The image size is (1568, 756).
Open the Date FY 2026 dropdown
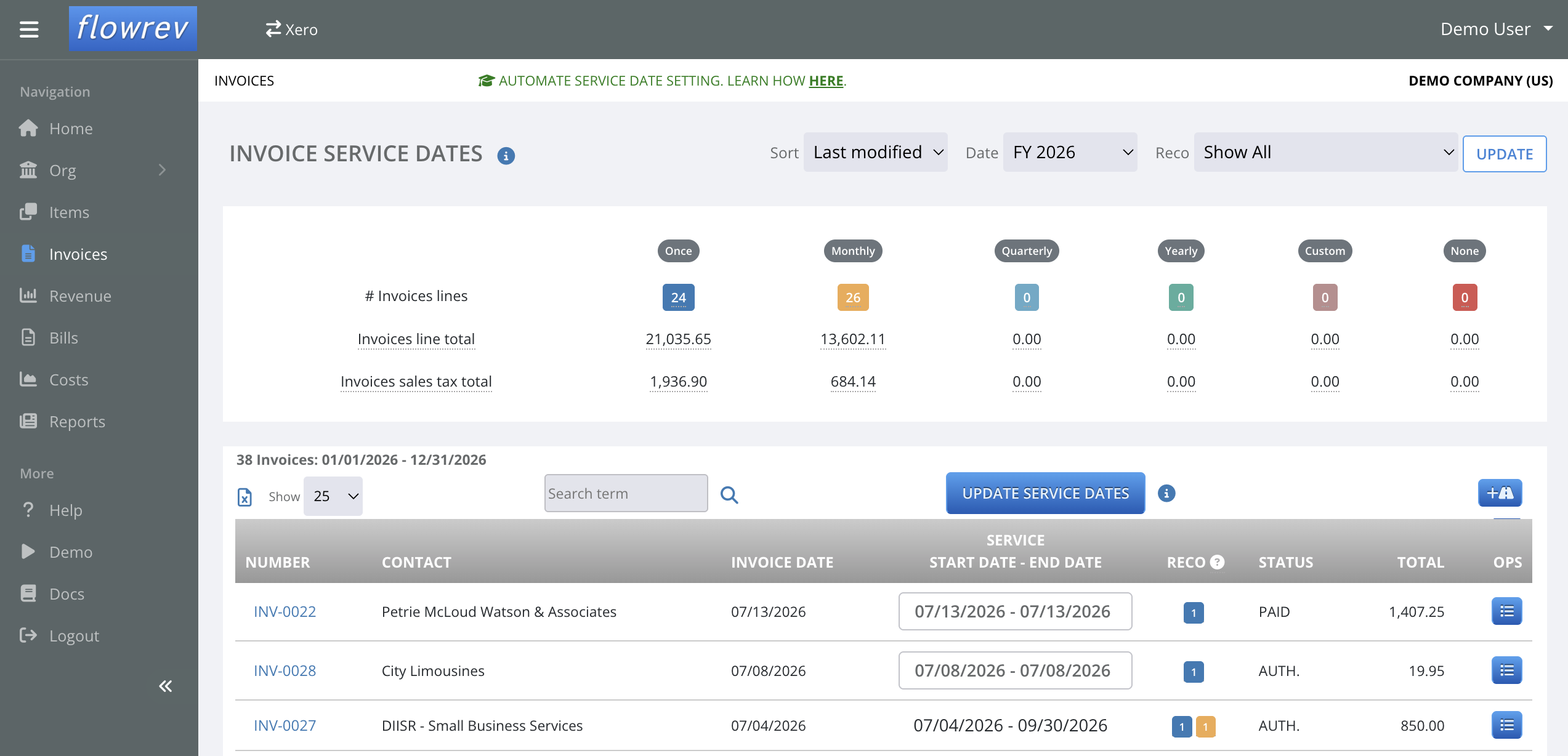pyautogui.click(x=1070, y=152)
